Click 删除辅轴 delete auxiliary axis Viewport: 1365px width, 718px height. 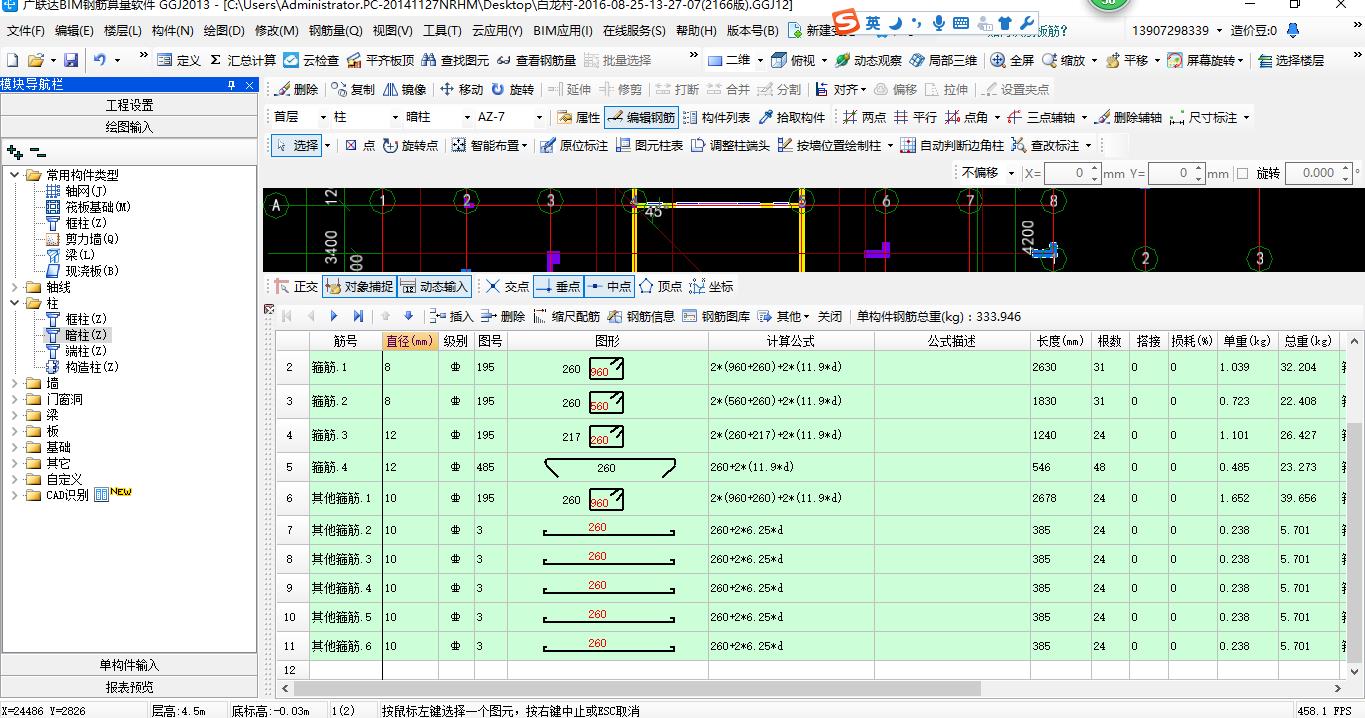pyautogui.click(x=1128, y=117)
